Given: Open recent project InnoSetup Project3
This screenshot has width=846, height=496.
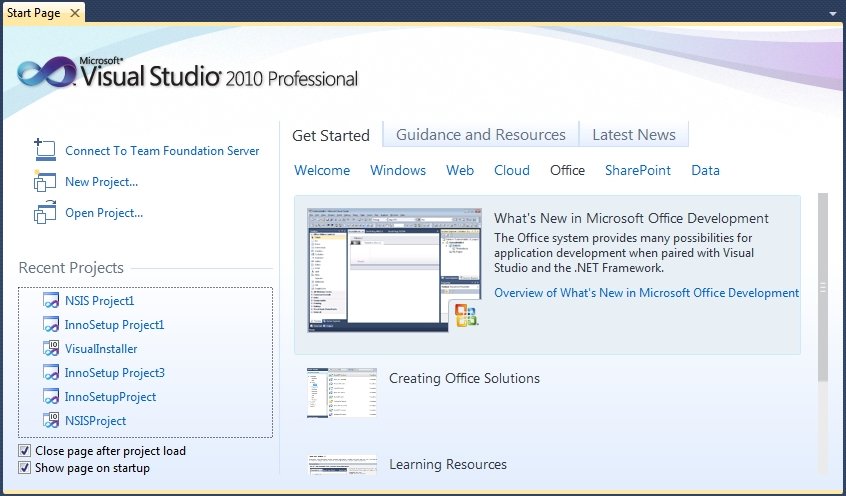Looking at the screenshot, I should pos(115,372).
